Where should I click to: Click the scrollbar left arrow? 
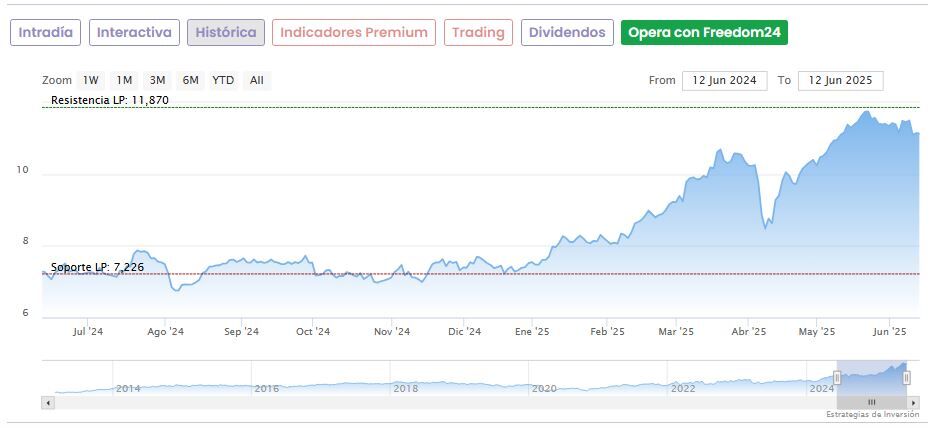pyautogui.click(x=47, y=402)
